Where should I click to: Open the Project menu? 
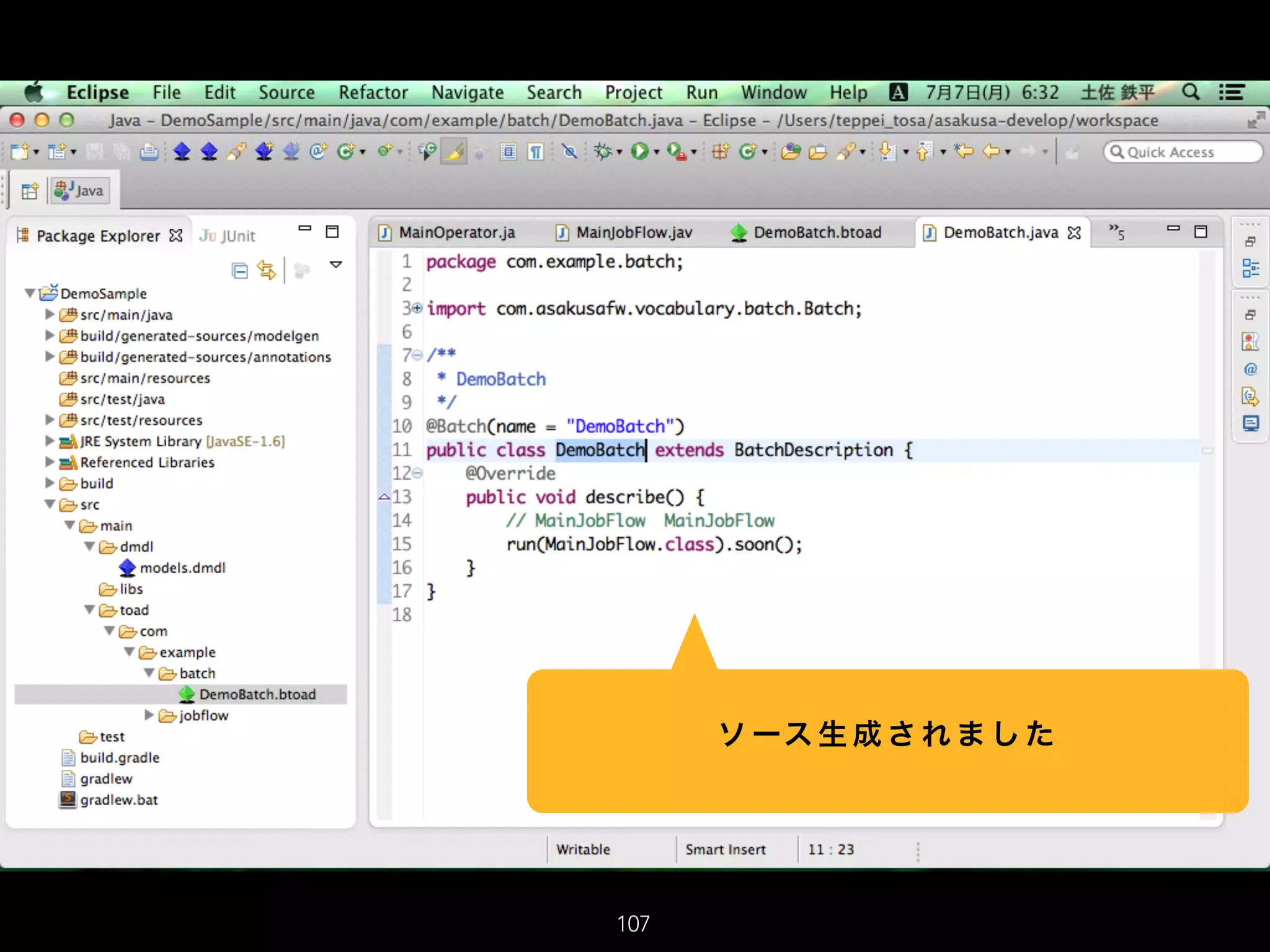tap(634, 92)
